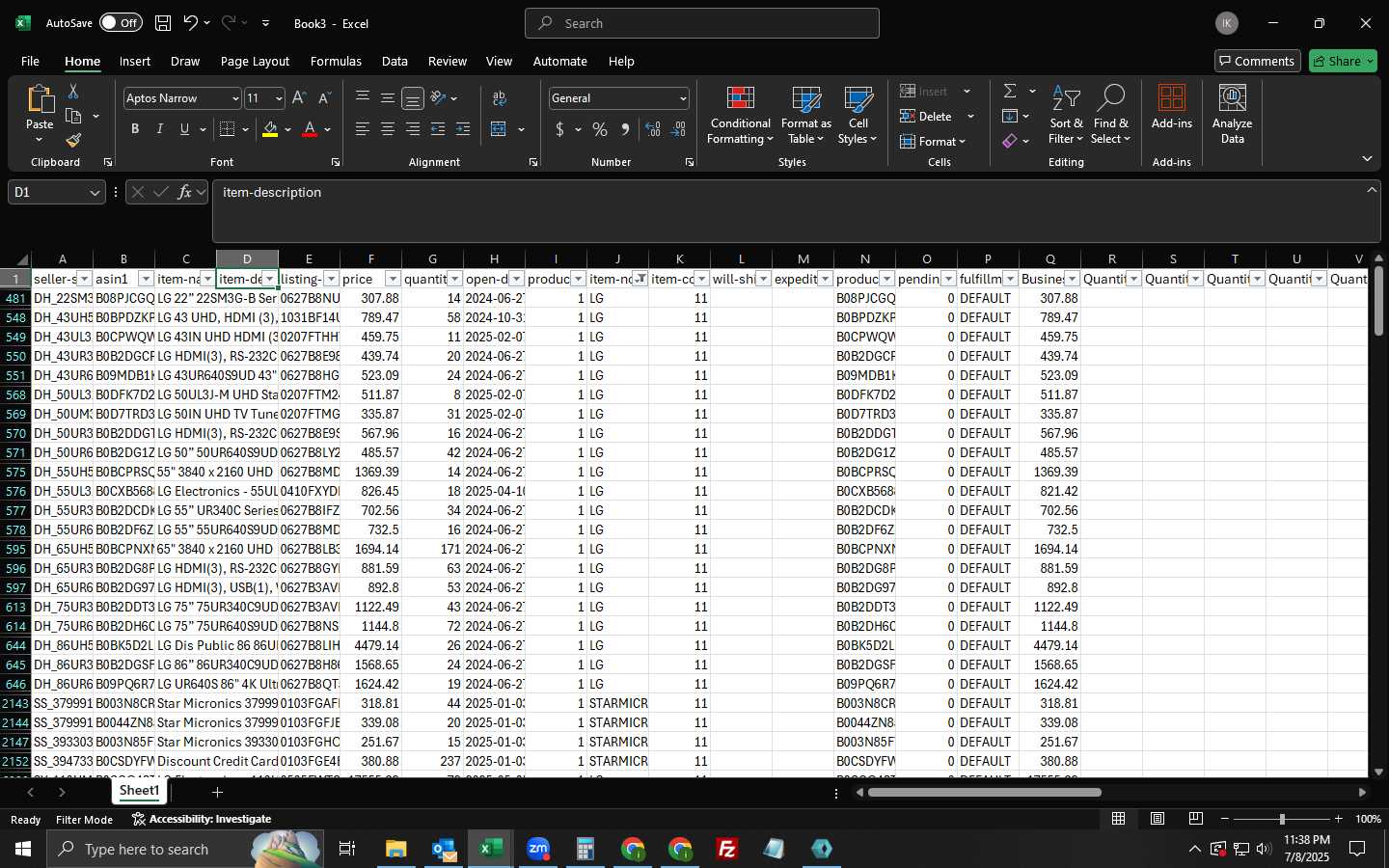The width and height of the screenshot is (1389, 868).
Task: Click the Comments button
Action: coord(1257,61)
